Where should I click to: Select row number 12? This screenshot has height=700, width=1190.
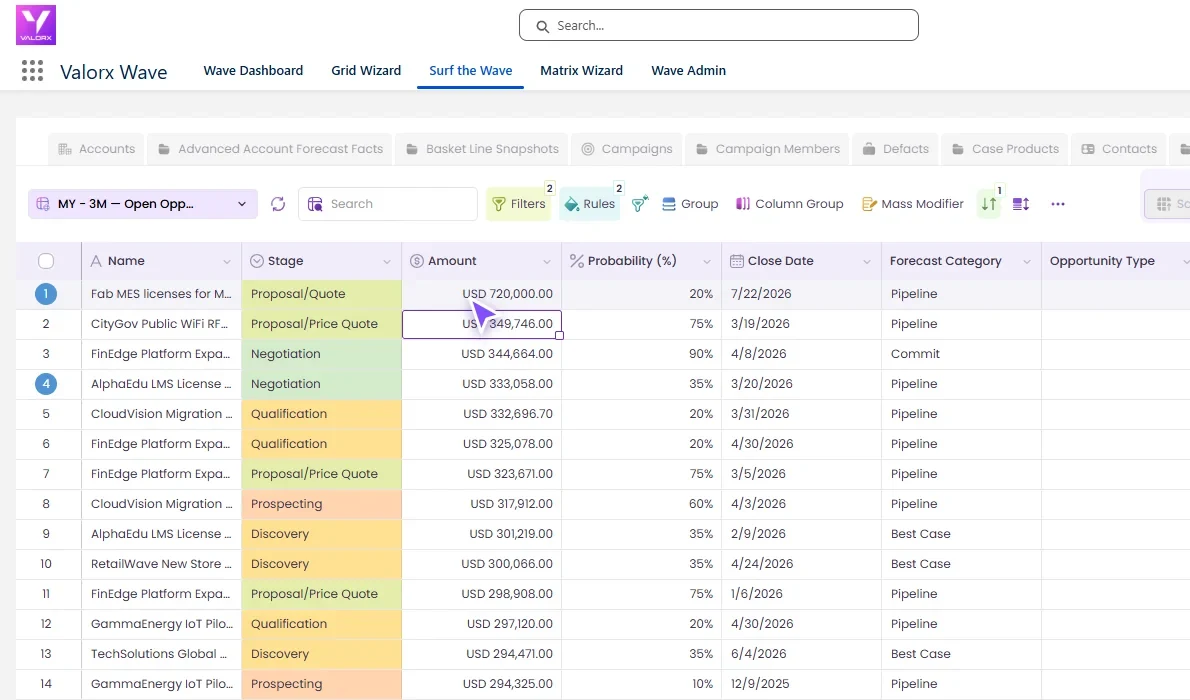[46, 624]
